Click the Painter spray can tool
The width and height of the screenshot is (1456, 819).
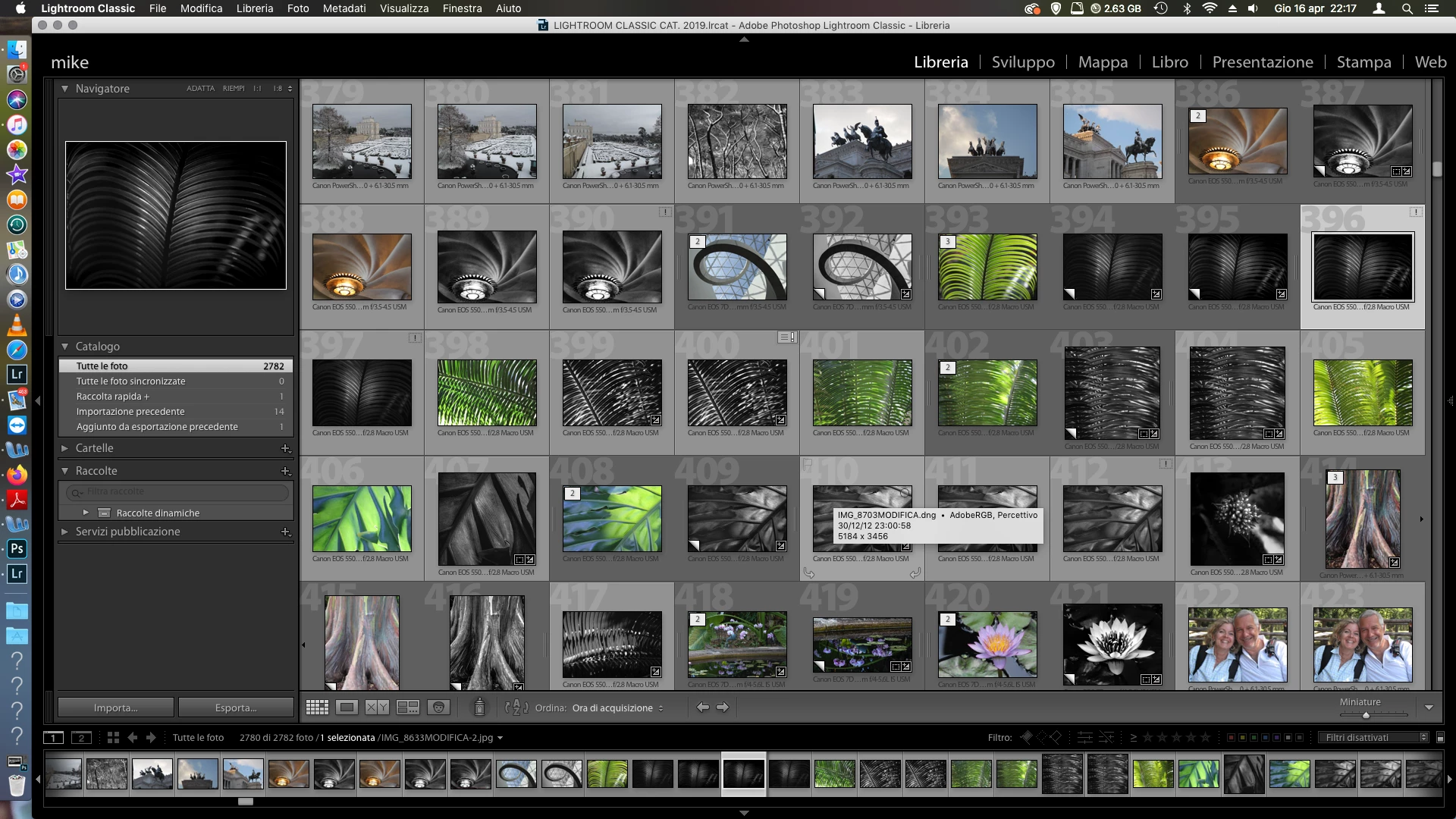(x=479, y=708)
